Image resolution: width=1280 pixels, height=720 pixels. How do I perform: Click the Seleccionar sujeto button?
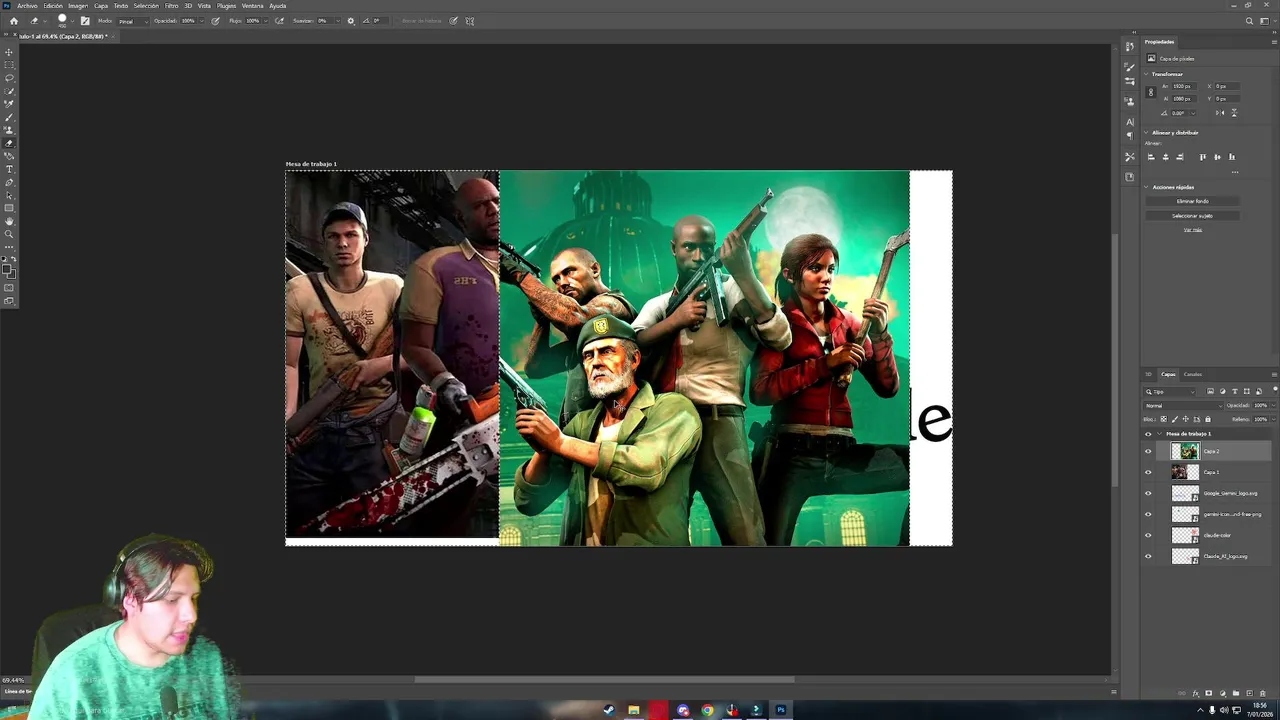tap(1192, 216)
